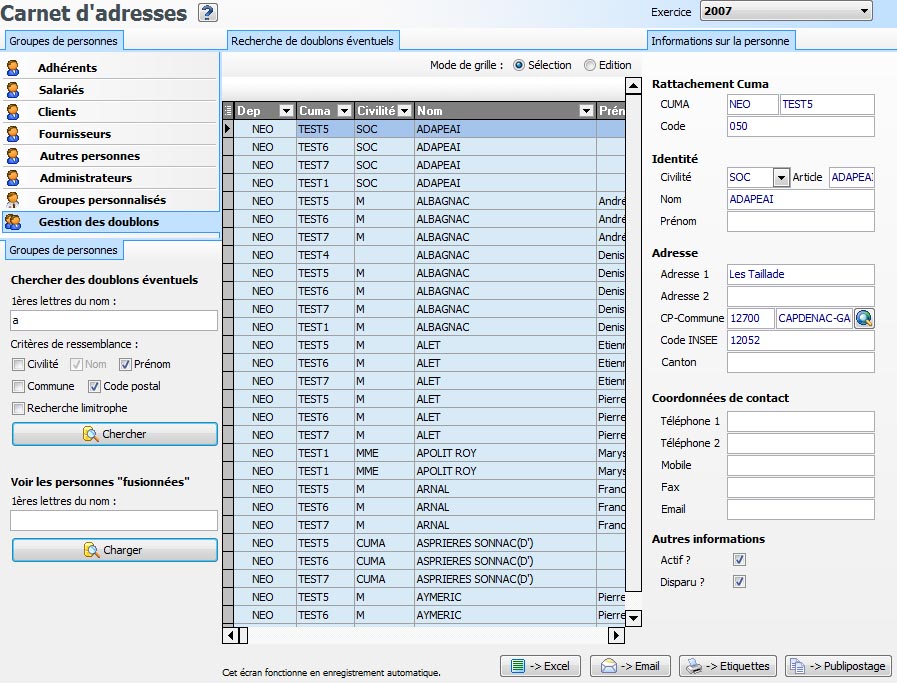Select the Gestion des doublons icon
Image resolution: width=897 pixels, height=683 pixels.
coord(13,222)
